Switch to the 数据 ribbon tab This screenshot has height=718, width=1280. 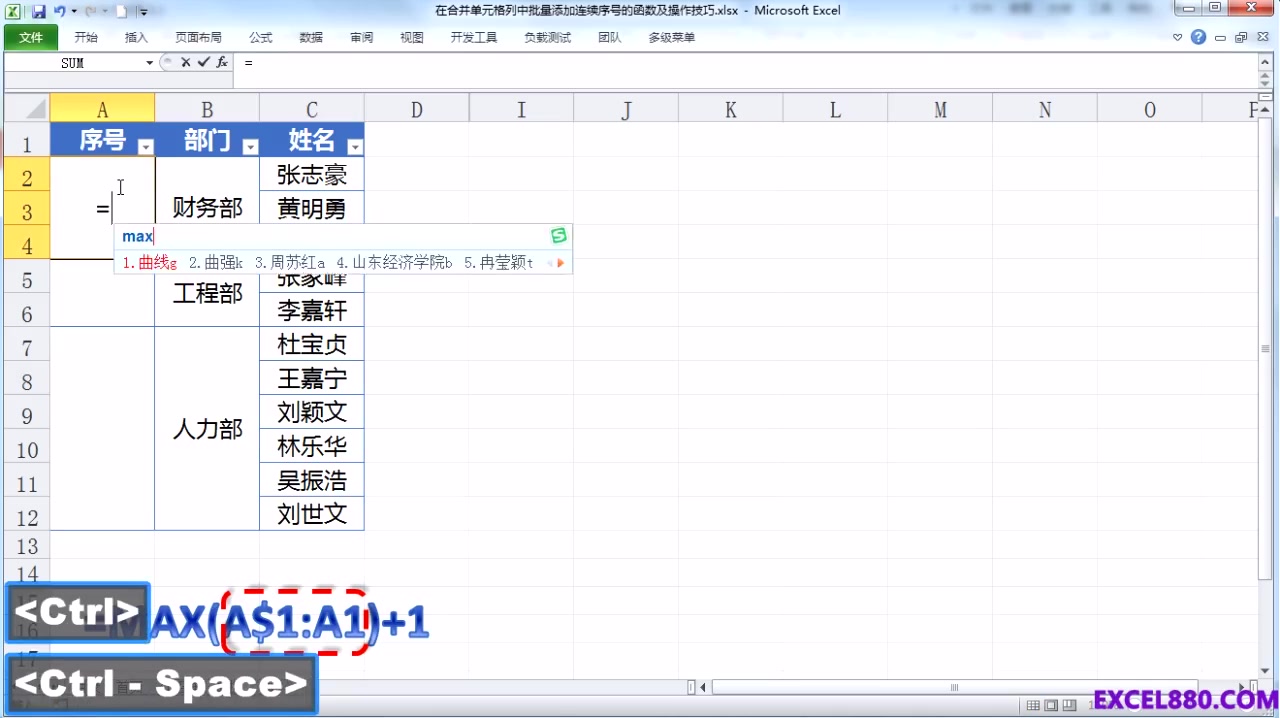pos(313,37)
